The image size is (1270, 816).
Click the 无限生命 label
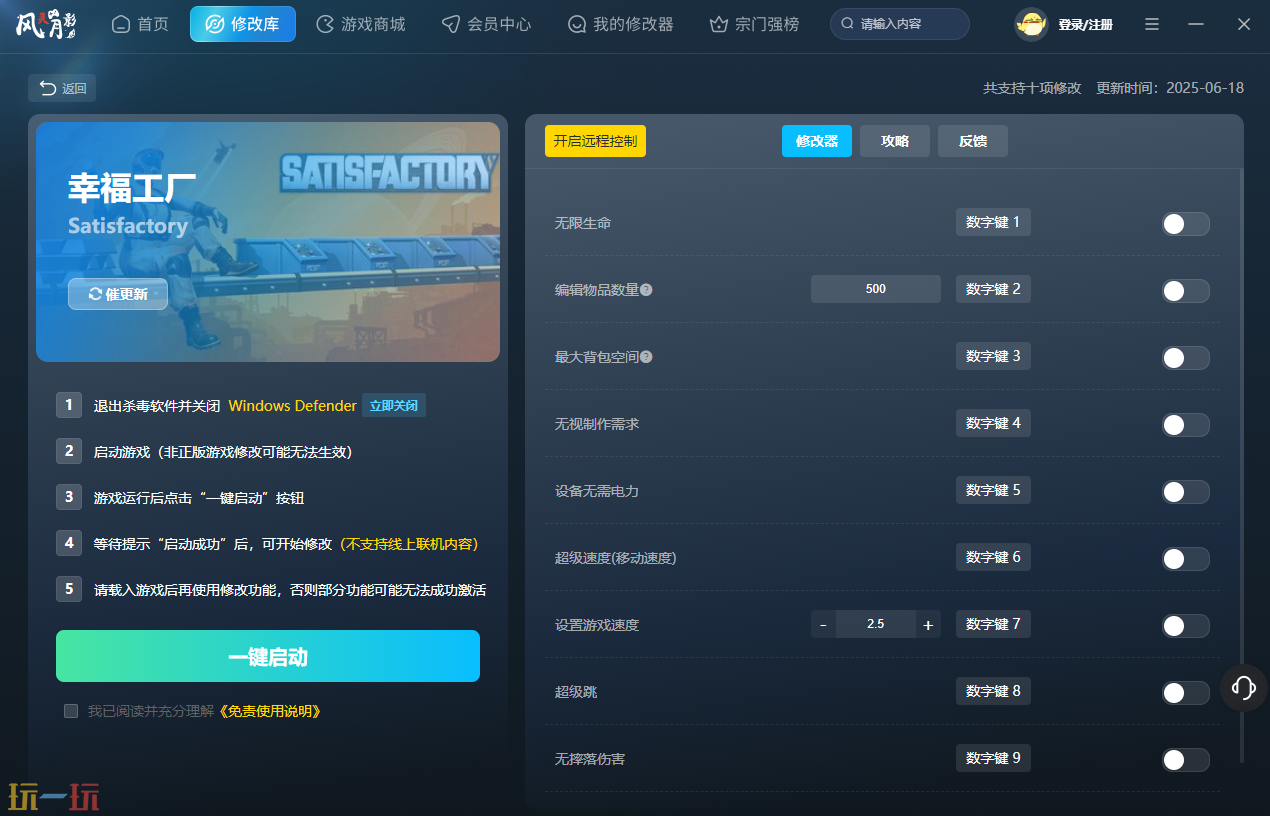583,223
